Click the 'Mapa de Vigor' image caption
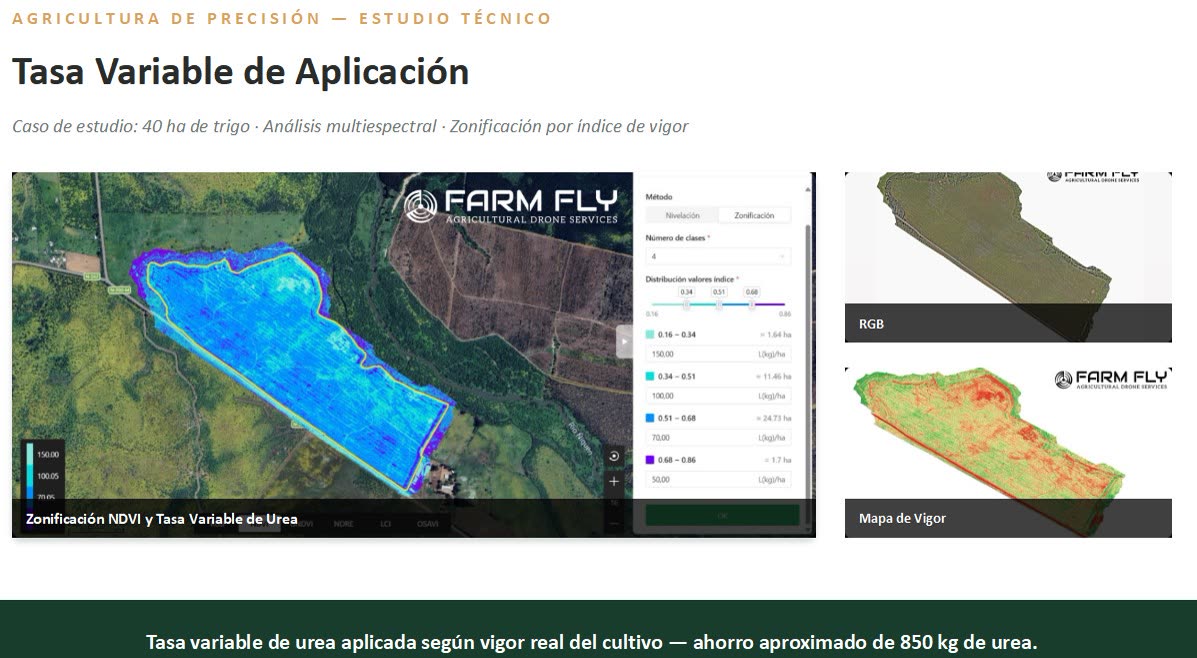This screenshot has width=1197, height=658. (902, 518)
